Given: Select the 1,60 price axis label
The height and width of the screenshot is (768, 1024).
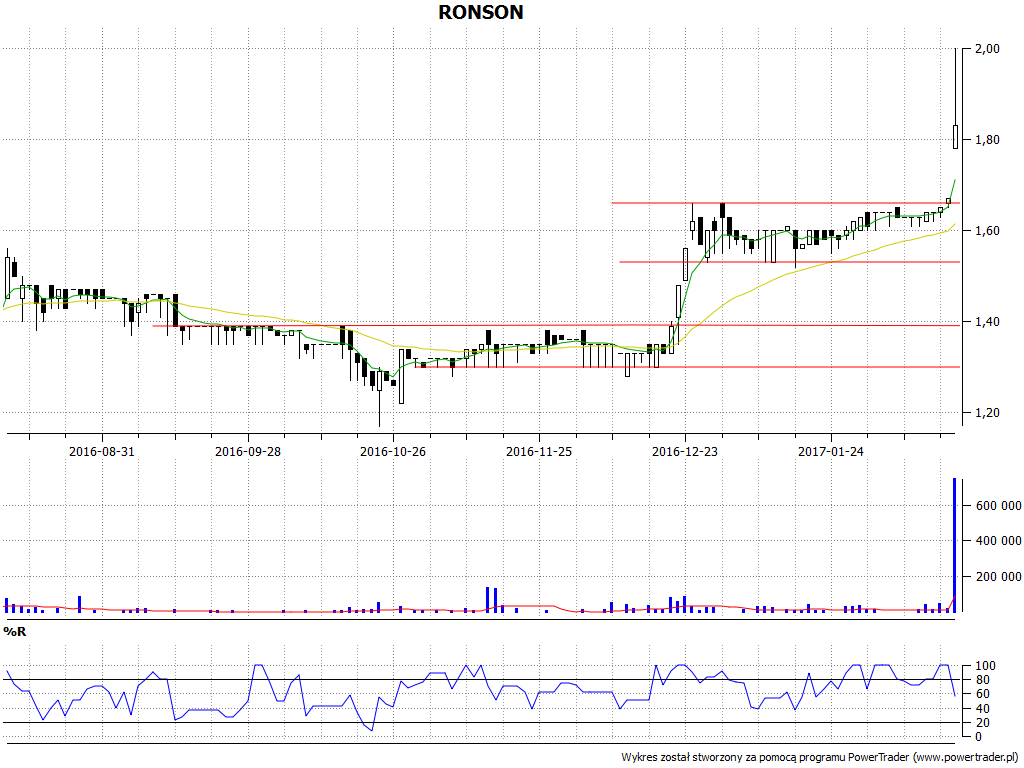Looking at the screenshot, I should click(987, 231).
